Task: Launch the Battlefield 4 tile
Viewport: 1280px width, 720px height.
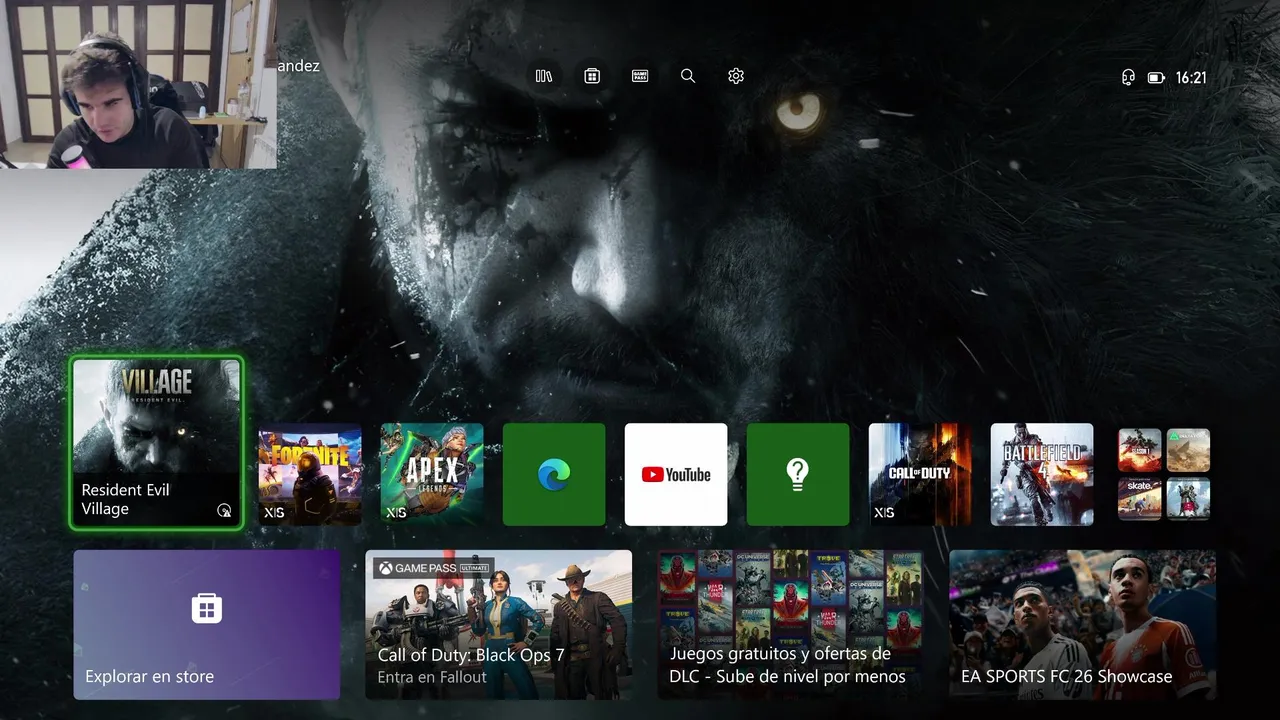Action: (1042, 474)
